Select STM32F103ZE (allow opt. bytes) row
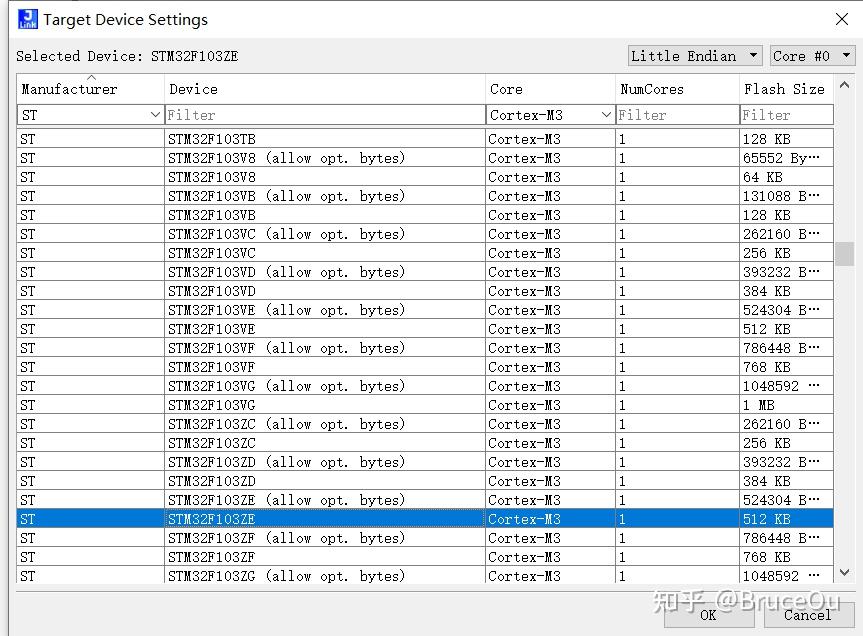 click(425, 500)
